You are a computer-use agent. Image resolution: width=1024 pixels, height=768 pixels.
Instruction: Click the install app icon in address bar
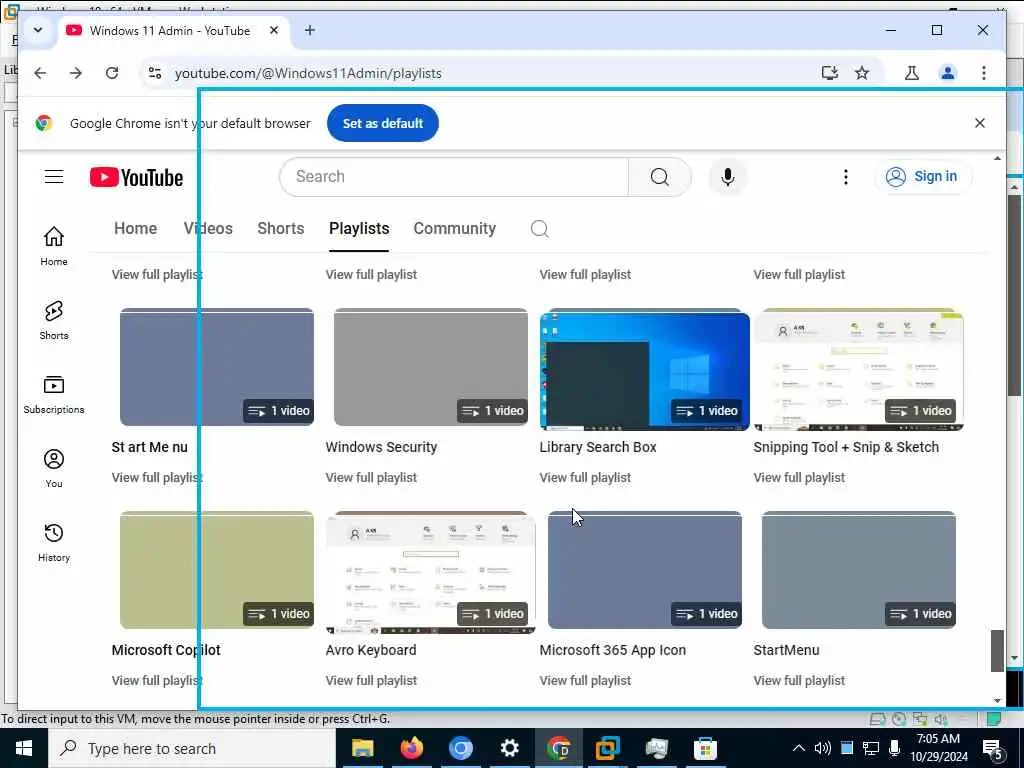pyautogui.click(x=829, y=72)
